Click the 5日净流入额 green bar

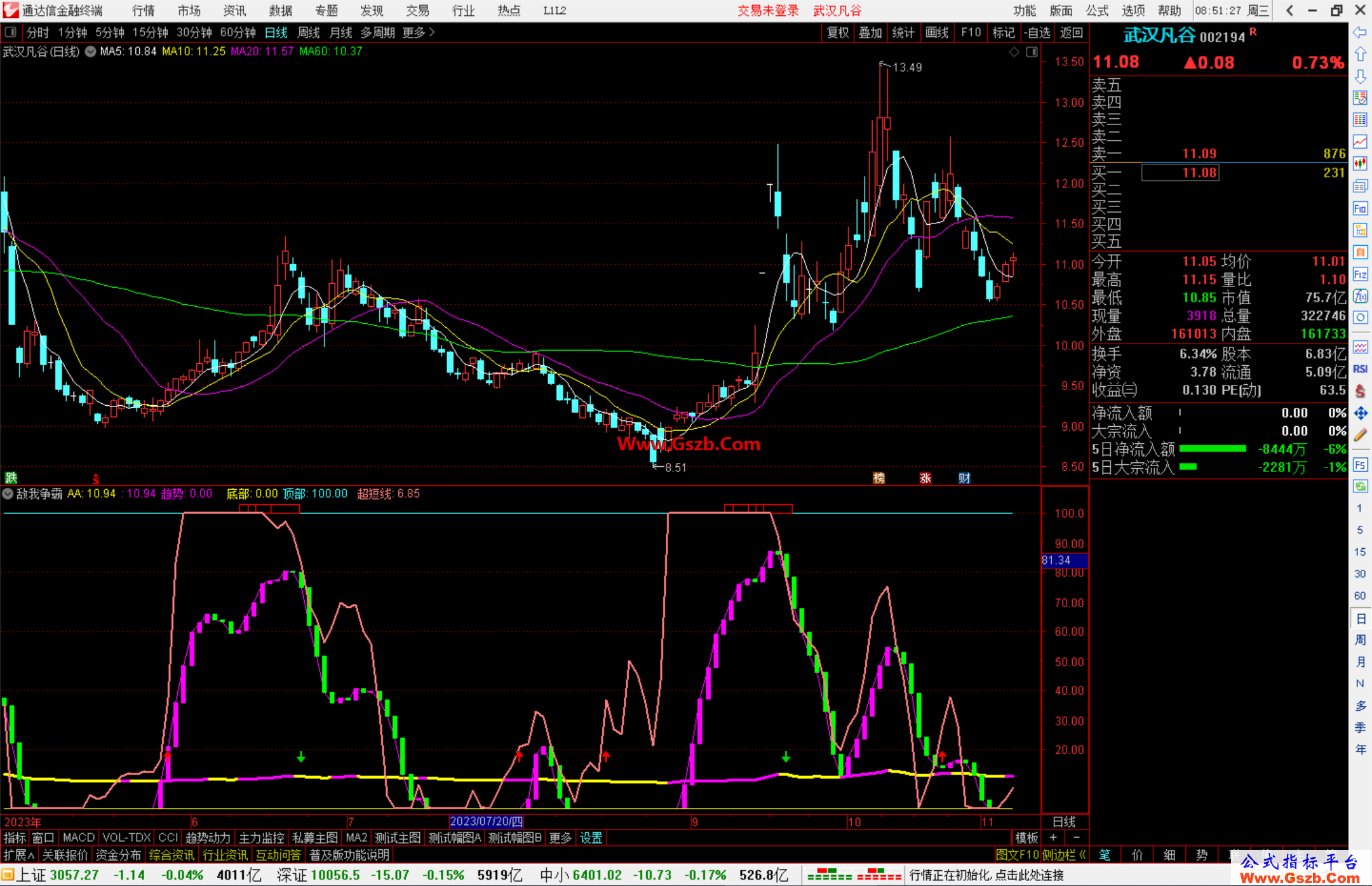(1213, 449)
